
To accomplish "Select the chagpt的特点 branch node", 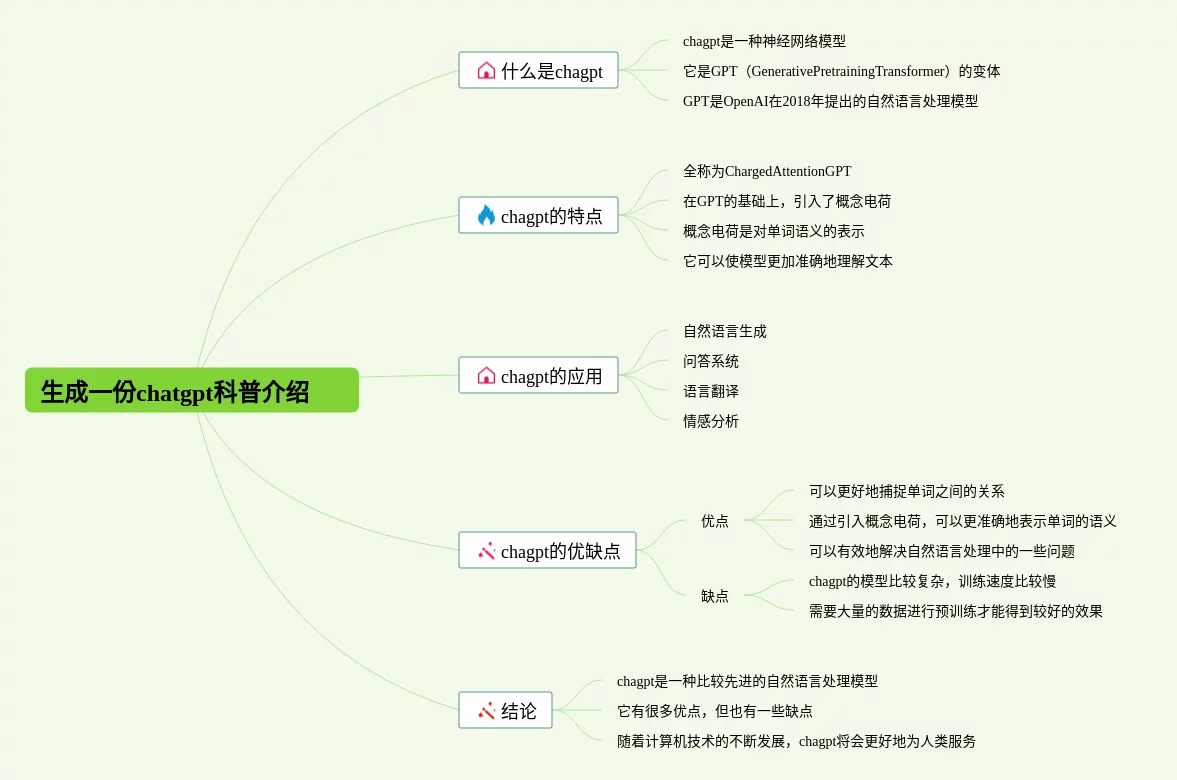I will click(538, 215).
